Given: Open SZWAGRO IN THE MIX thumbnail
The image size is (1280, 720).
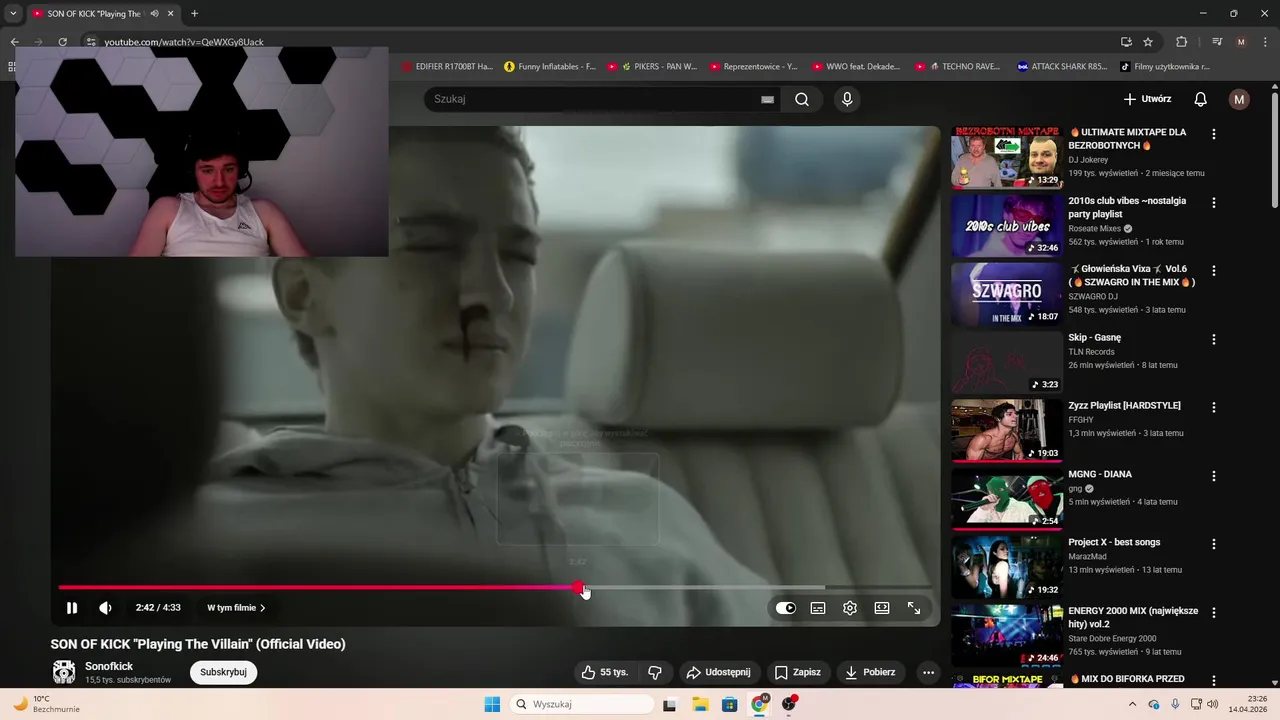Looking at the screenshot, I should [1006, 294].
